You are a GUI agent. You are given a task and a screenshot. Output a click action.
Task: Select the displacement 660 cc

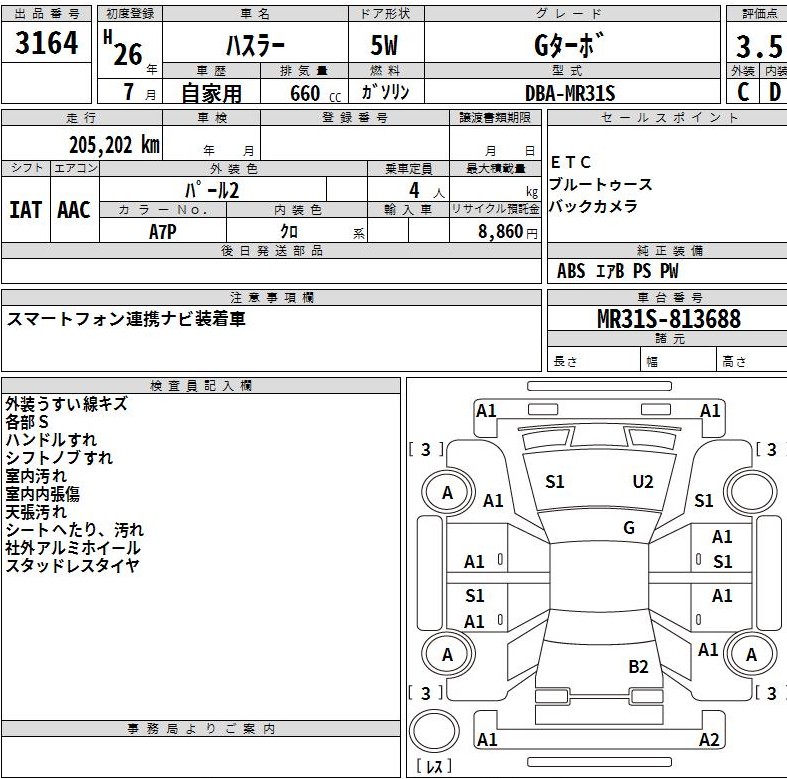(316, 93)
